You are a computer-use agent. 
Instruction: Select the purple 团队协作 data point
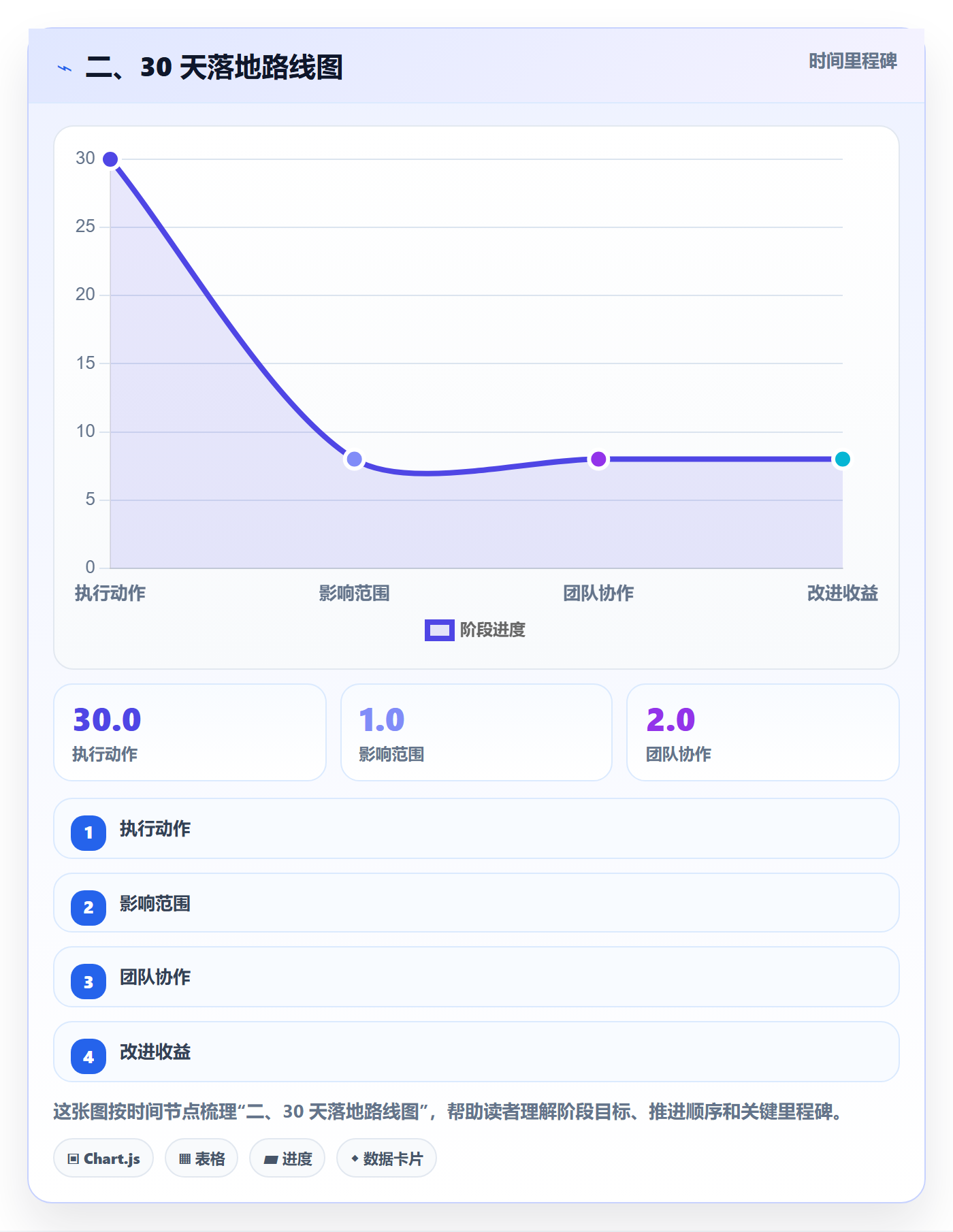click(x=598, y=459)
